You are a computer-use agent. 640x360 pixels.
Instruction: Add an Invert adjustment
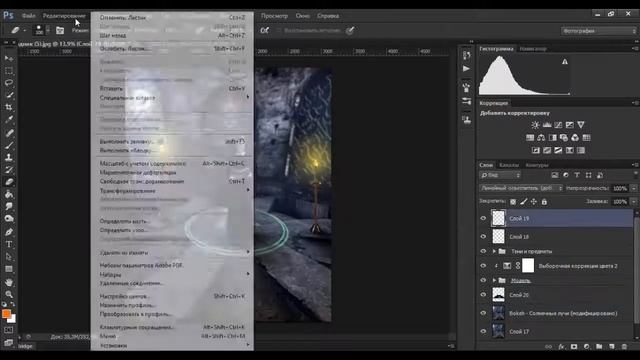[x=536, y=151]
